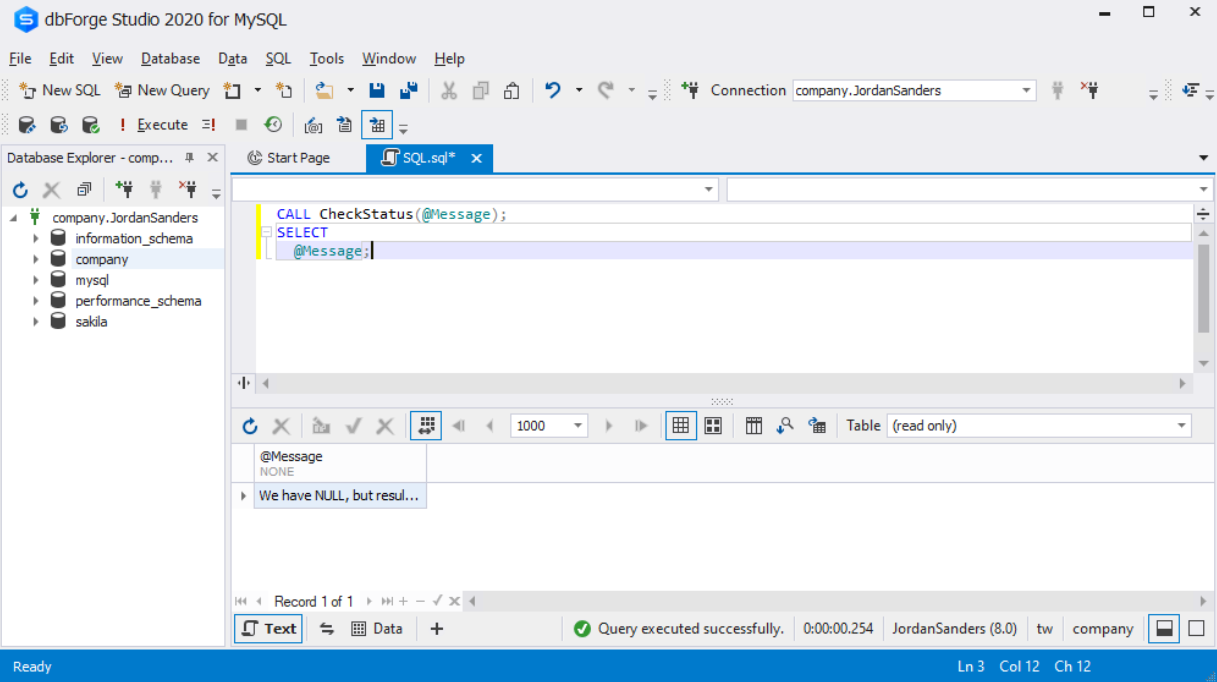Click the Save All icon
The image size is (1217, 682).
click(x=408, y=91)
